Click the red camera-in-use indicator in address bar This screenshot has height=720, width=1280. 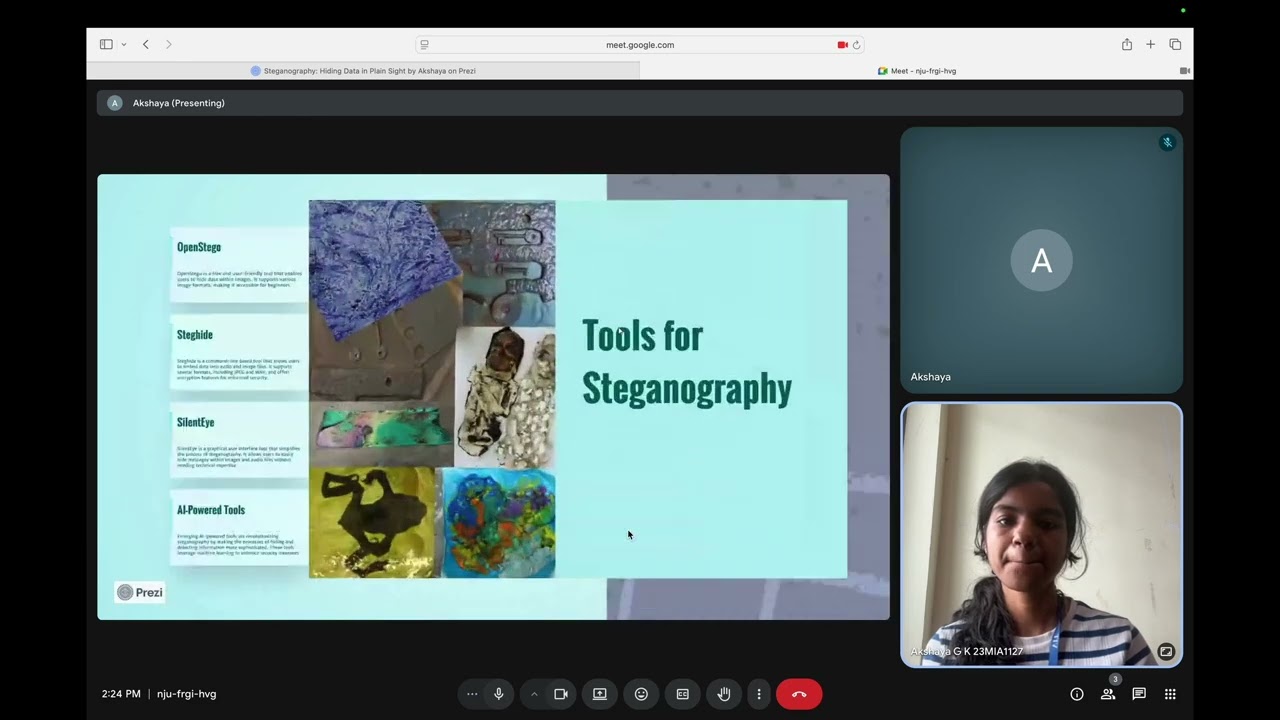pyautogui.click(x=843, y=45)
